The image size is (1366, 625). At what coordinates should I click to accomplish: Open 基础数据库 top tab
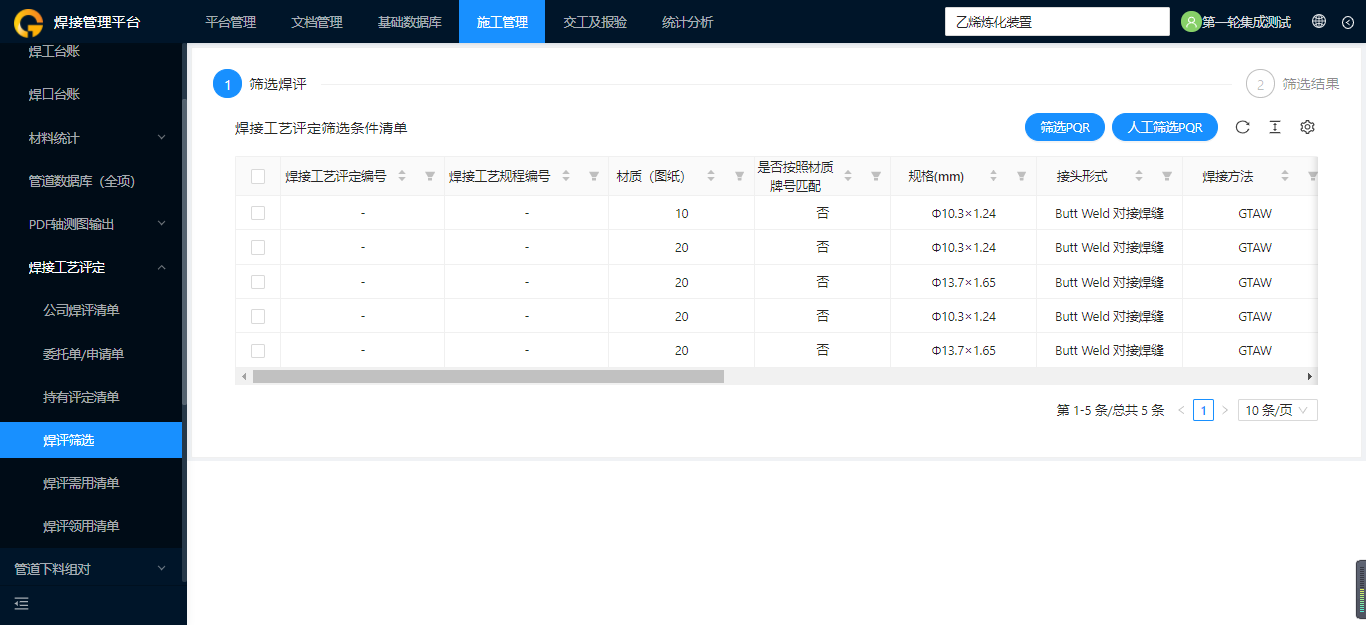(x=409, y=22)
